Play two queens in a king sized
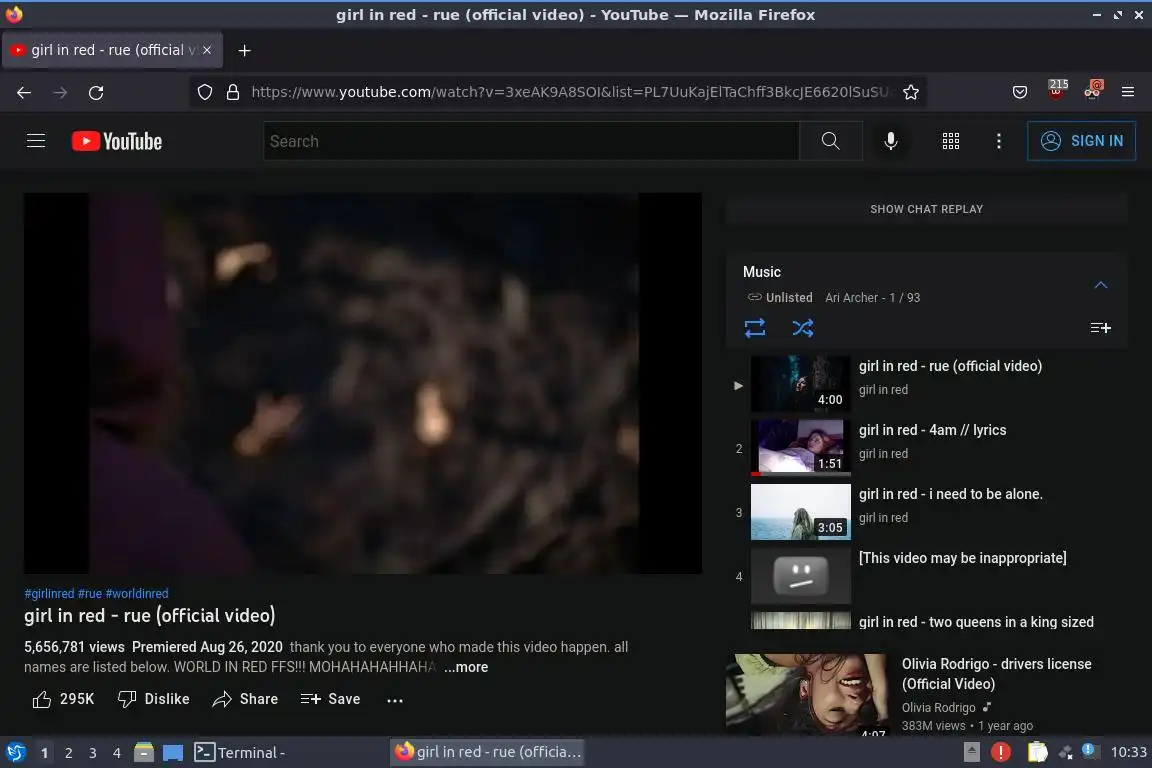 click(x=975, y=622)
